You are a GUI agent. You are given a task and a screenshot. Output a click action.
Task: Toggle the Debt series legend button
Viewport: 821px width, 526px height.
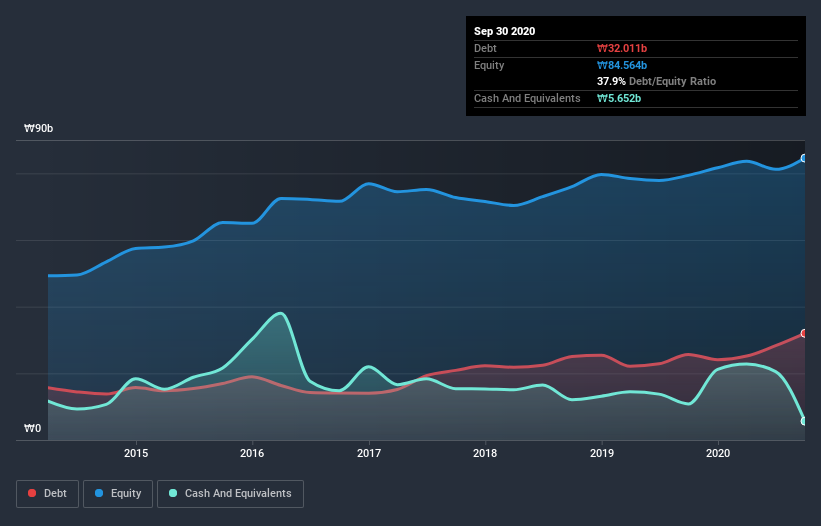click(48, 494)
